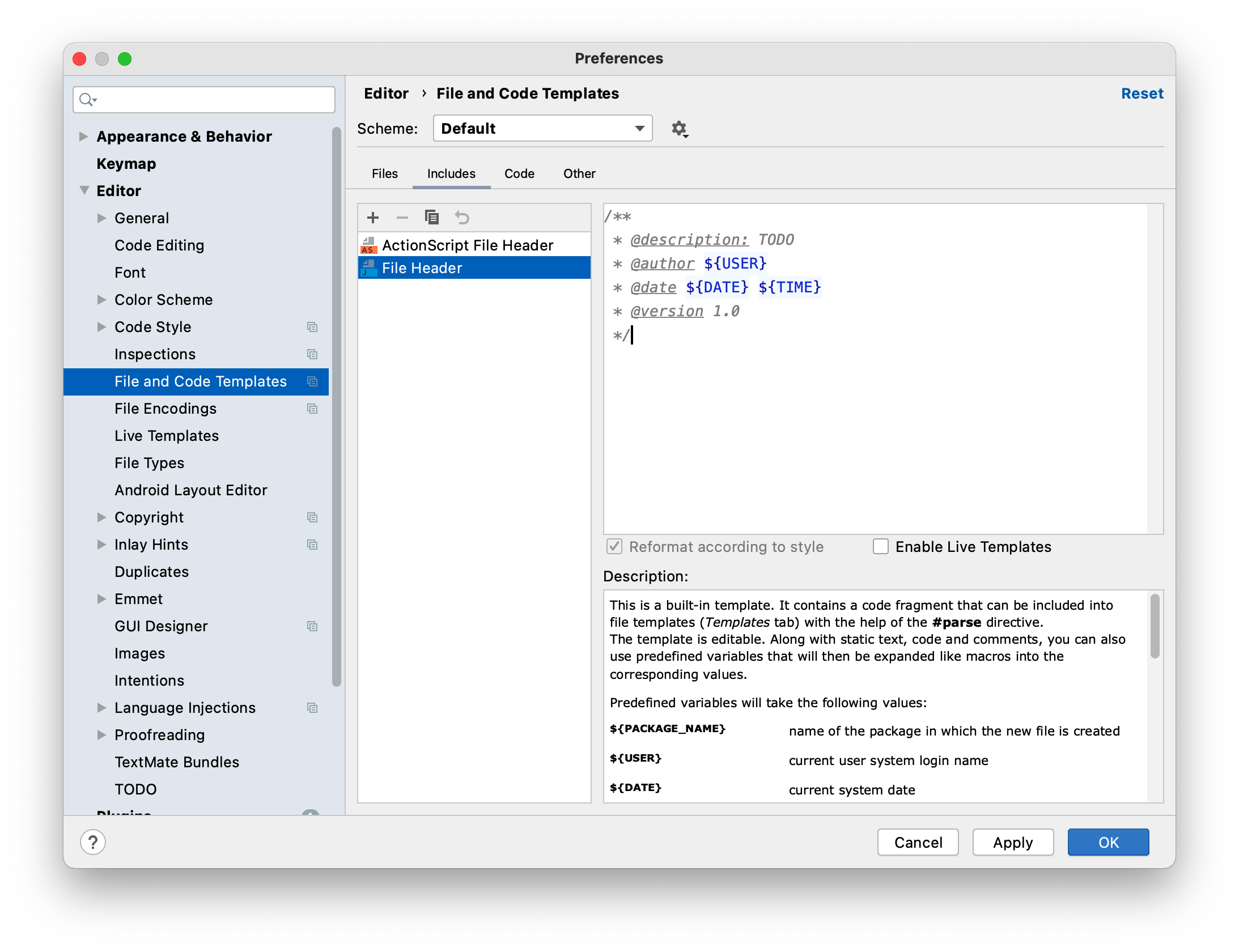1239x952 pixels.
Task: Open the Scheme Default dropdown
Action: coord(542,129)
